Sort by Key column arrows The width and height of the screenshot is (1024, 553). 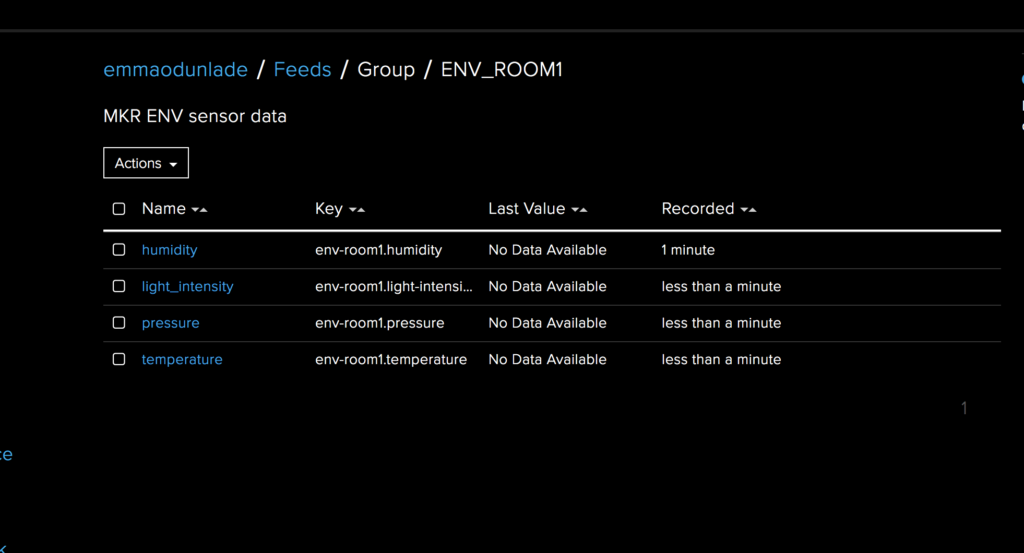pyautogui.click(x=357, y=210)
